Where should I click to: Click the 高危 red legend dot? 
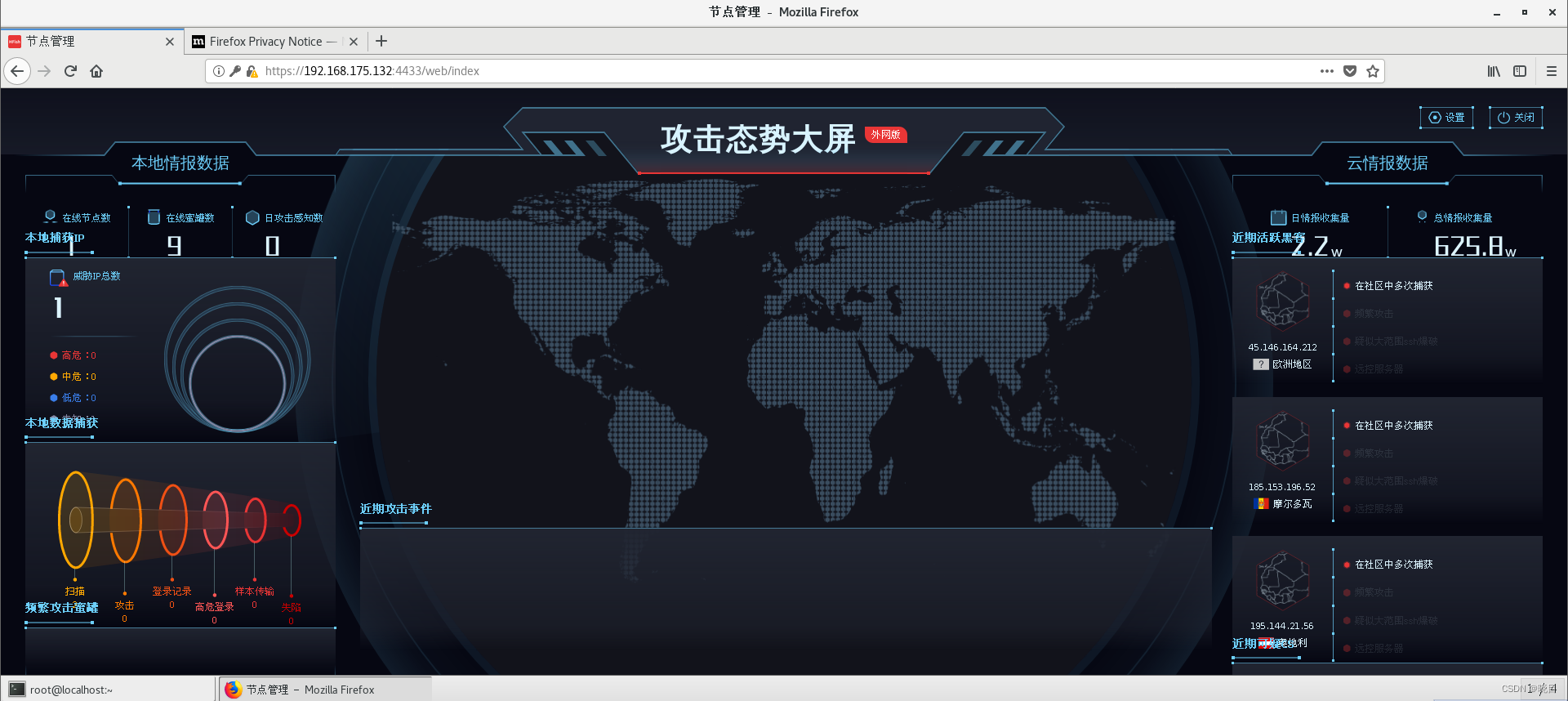point(54,355)
